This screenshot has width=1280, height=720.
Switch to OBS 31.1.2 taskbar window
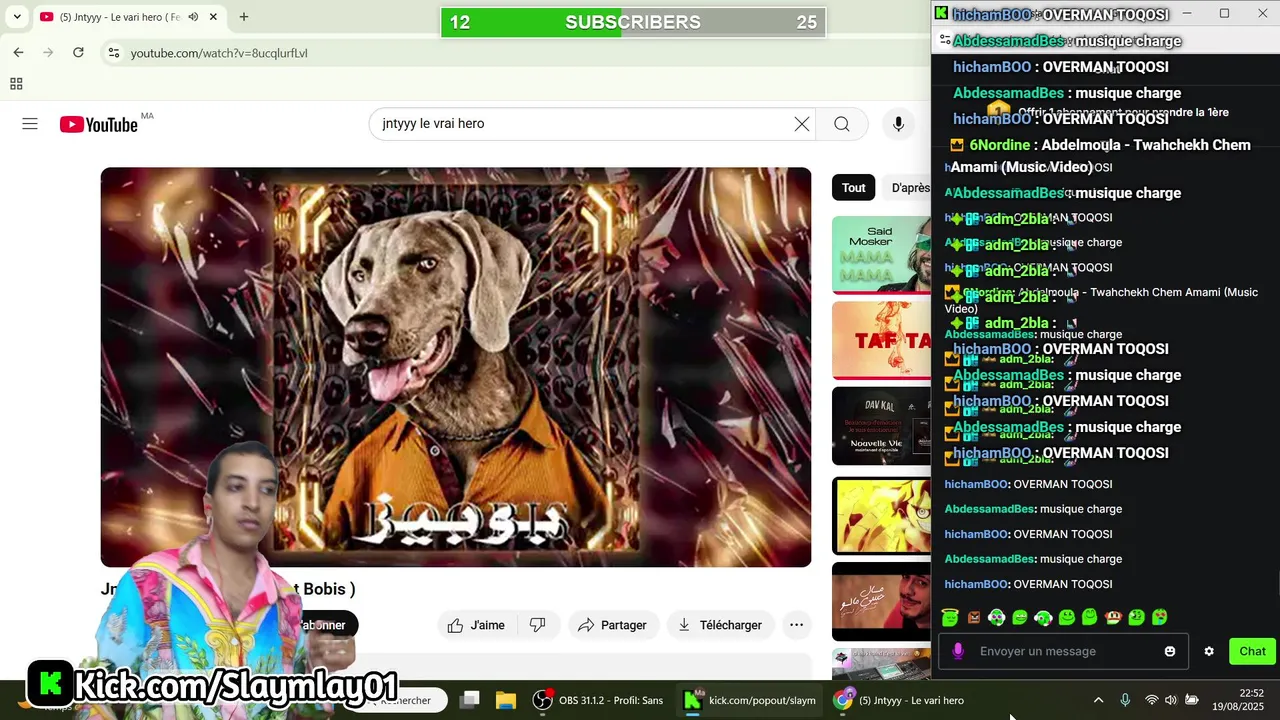point(598,700)
